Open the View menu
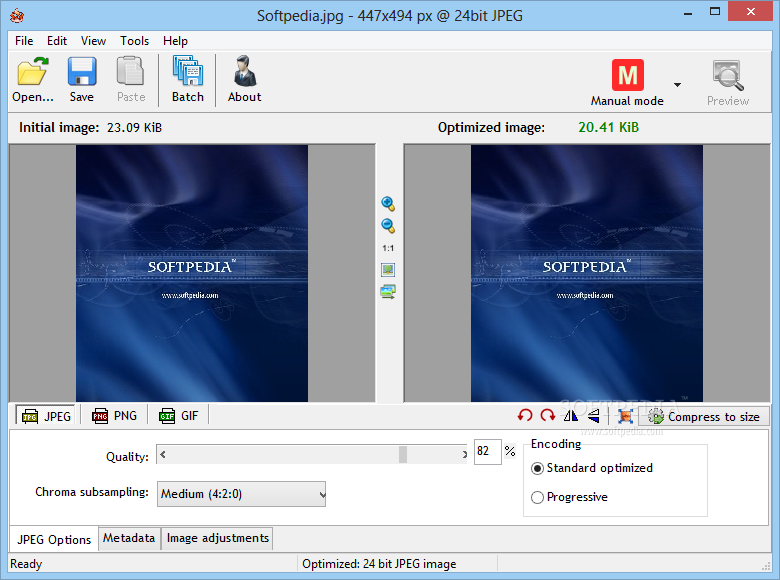The image size is (780, 580). 94,41
